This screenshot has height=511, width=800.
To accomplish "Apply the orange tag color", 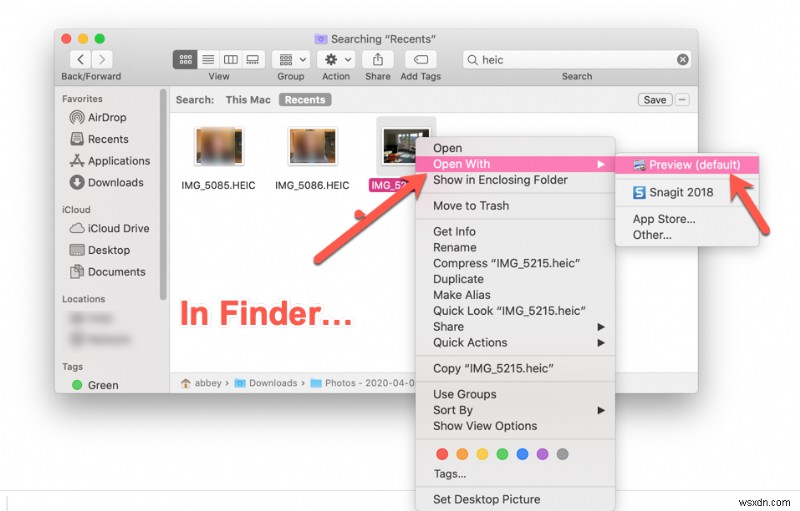I will click(462, 454).
